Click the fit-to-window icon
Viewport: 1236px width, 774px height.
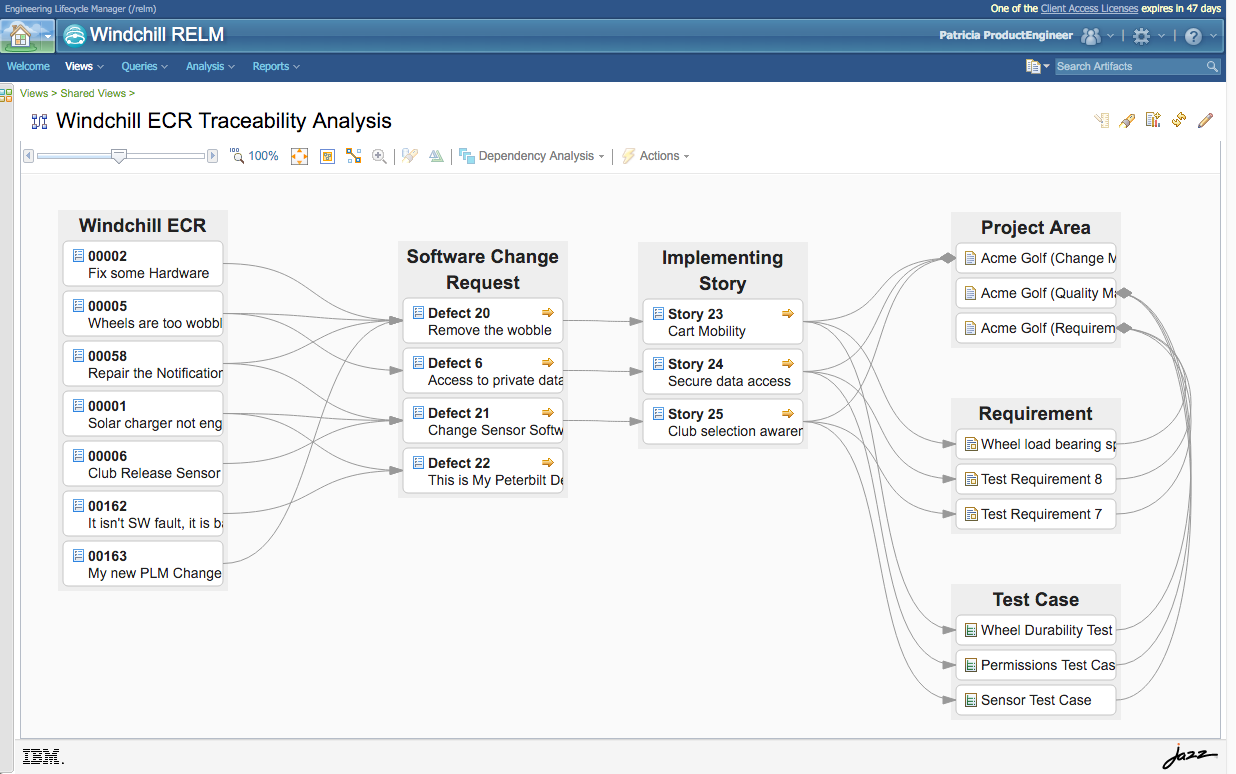[x=299, y=156]
